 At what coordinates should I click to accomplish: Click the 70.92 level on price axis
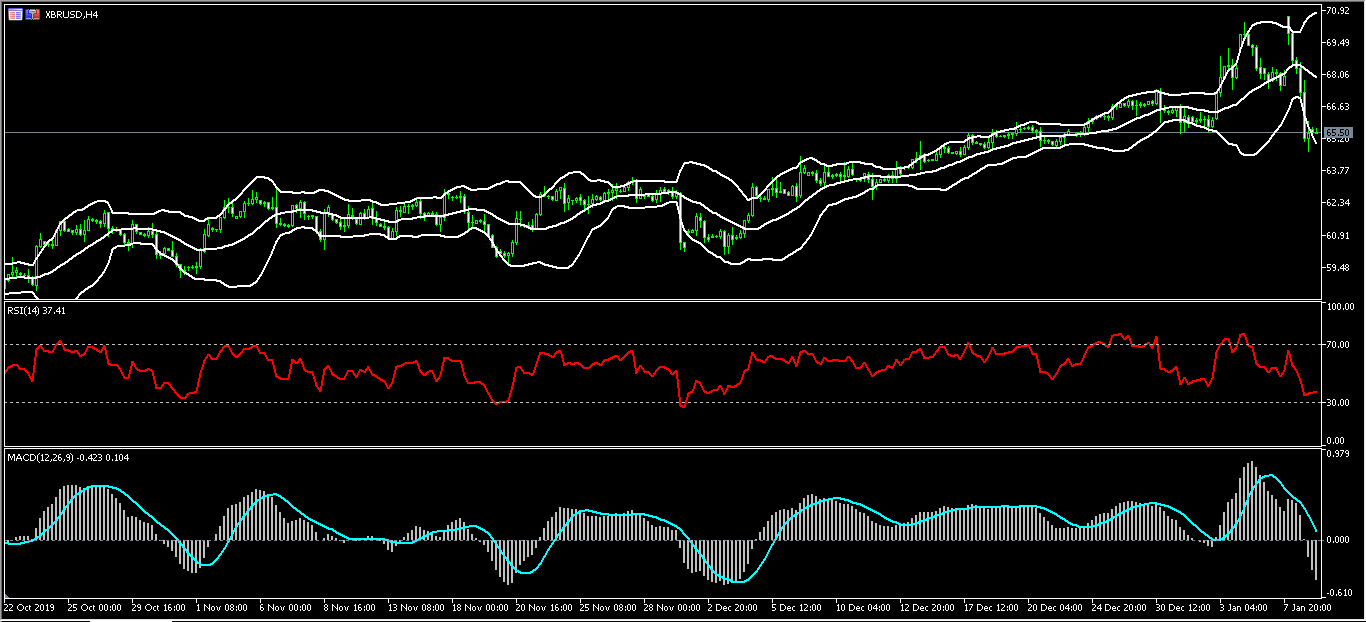pyautogui.click(x=1337, y=11)
